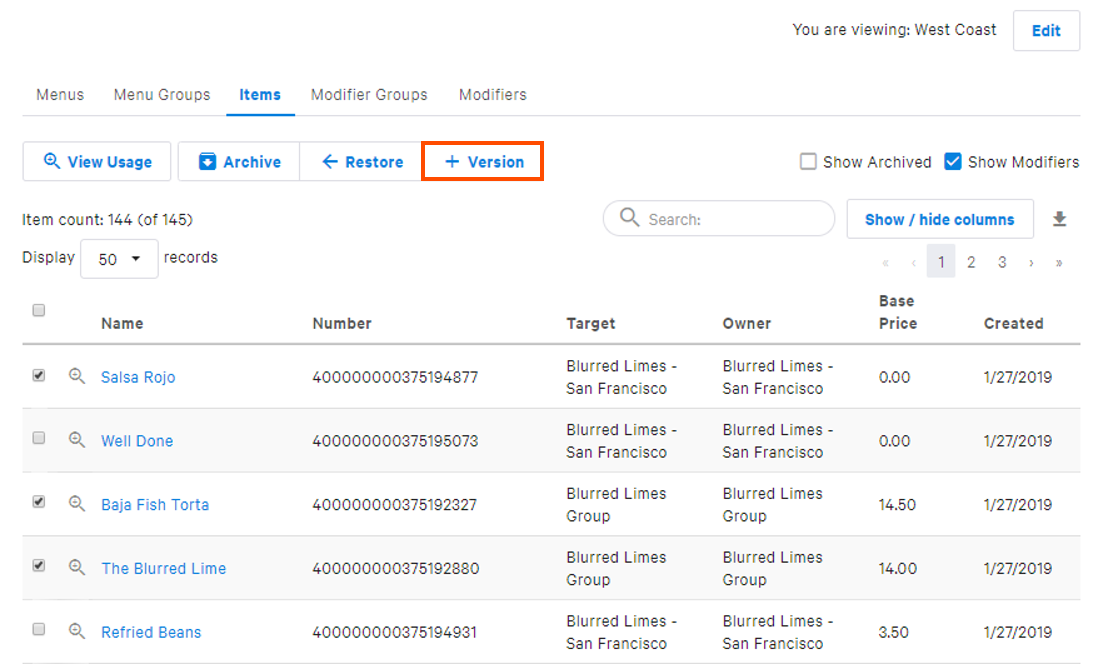Image resolution: width=1103 pixels, height=664 pixels.
Task: Click the last page double-chevron control
Action: click(1059, 261)
